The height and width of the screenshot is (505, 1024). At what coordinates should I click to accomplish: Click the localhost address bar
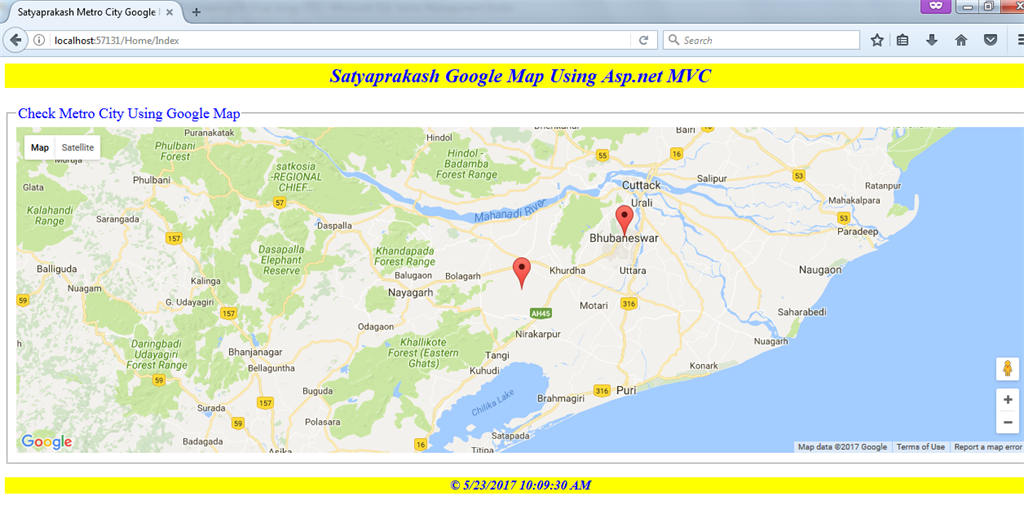[x=340, y=41]
